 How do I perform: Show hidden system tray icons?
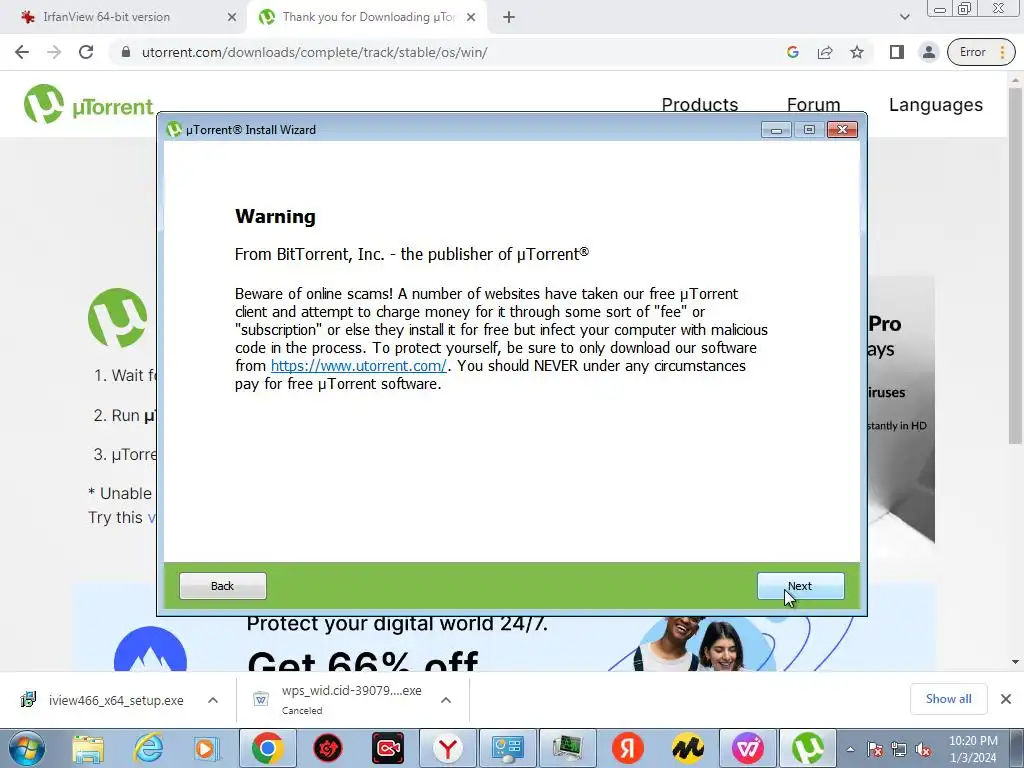tap(850, 749)
